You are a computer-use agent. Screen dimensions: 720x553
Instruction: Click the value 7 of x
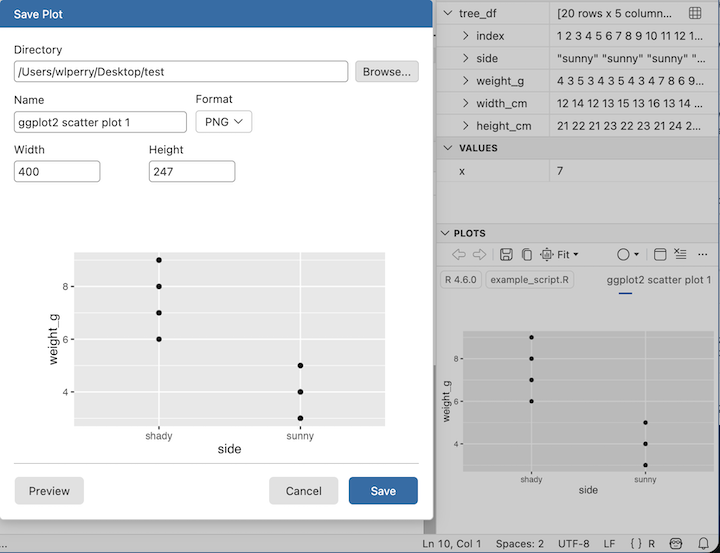pos(560,171)
